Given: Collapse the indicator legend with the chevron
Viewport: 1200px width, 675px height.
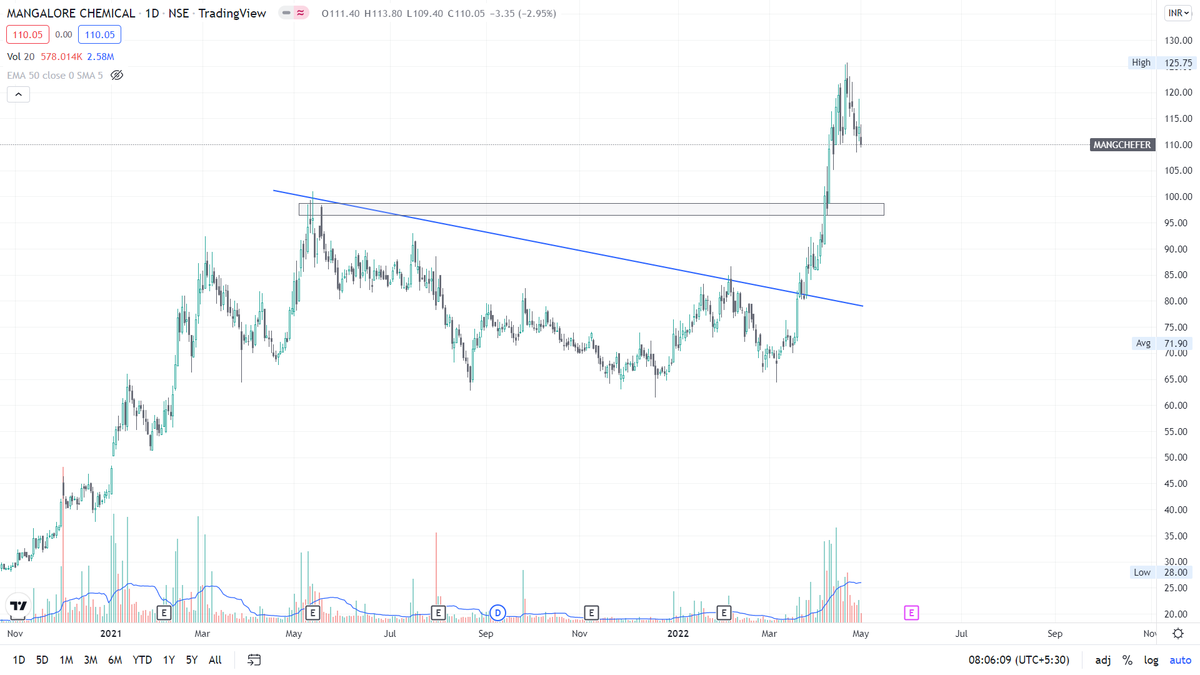Looking at the screenshot, I should click(18, 94).
